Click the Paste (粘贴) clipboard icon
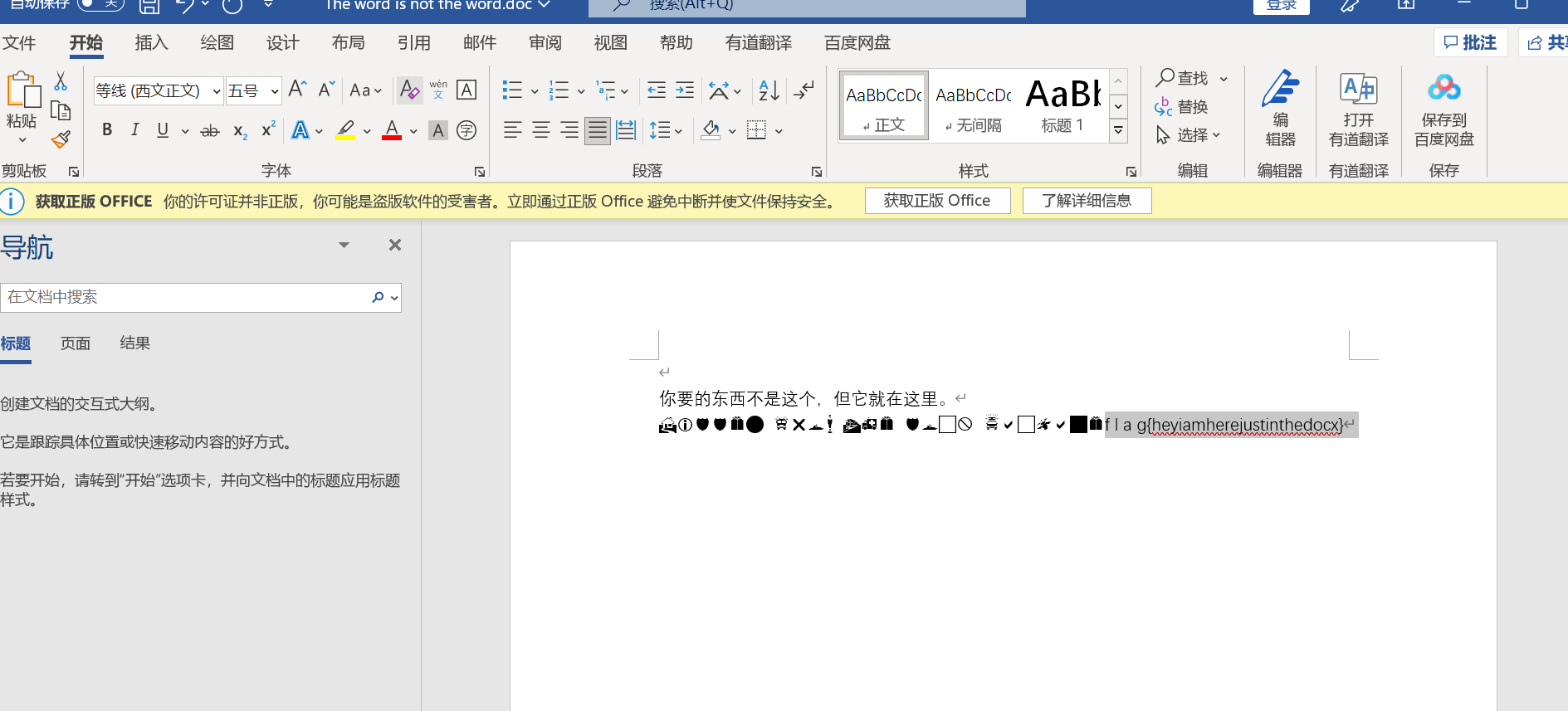The width and height of the screenshot is (1568, 711). [22, 91]
